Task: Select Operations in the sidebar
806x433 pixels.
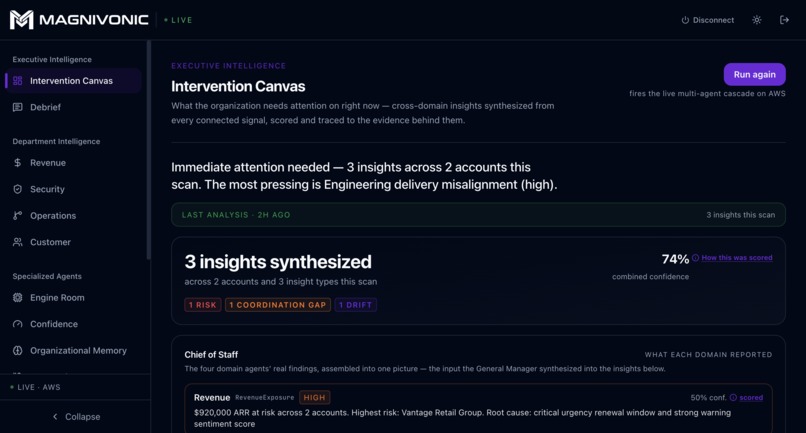Action: tap(73, 215)
